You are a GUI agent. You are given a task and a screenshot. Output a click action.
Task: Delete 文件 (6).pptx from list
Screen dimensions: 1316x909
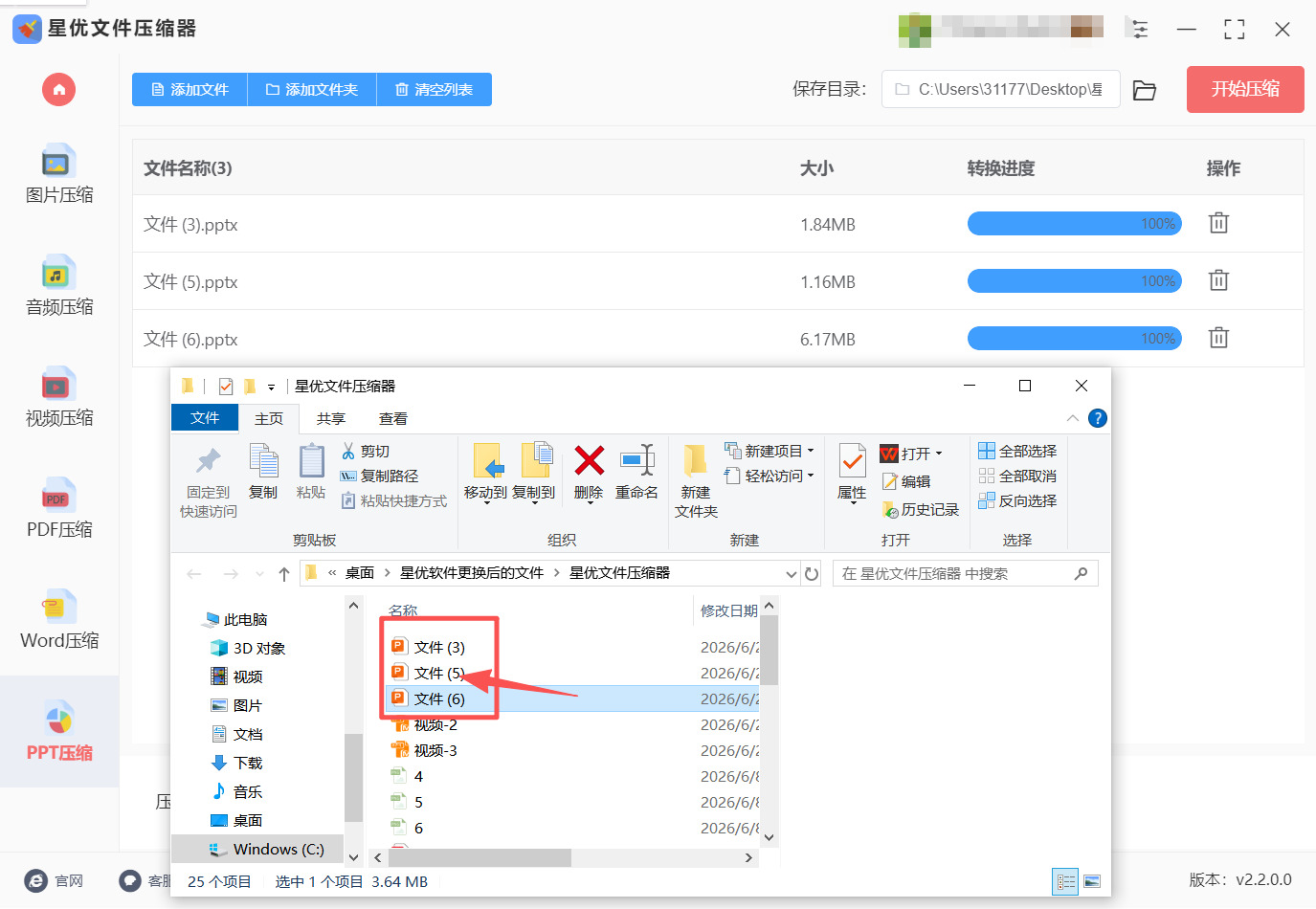[x=1218, y=338]
